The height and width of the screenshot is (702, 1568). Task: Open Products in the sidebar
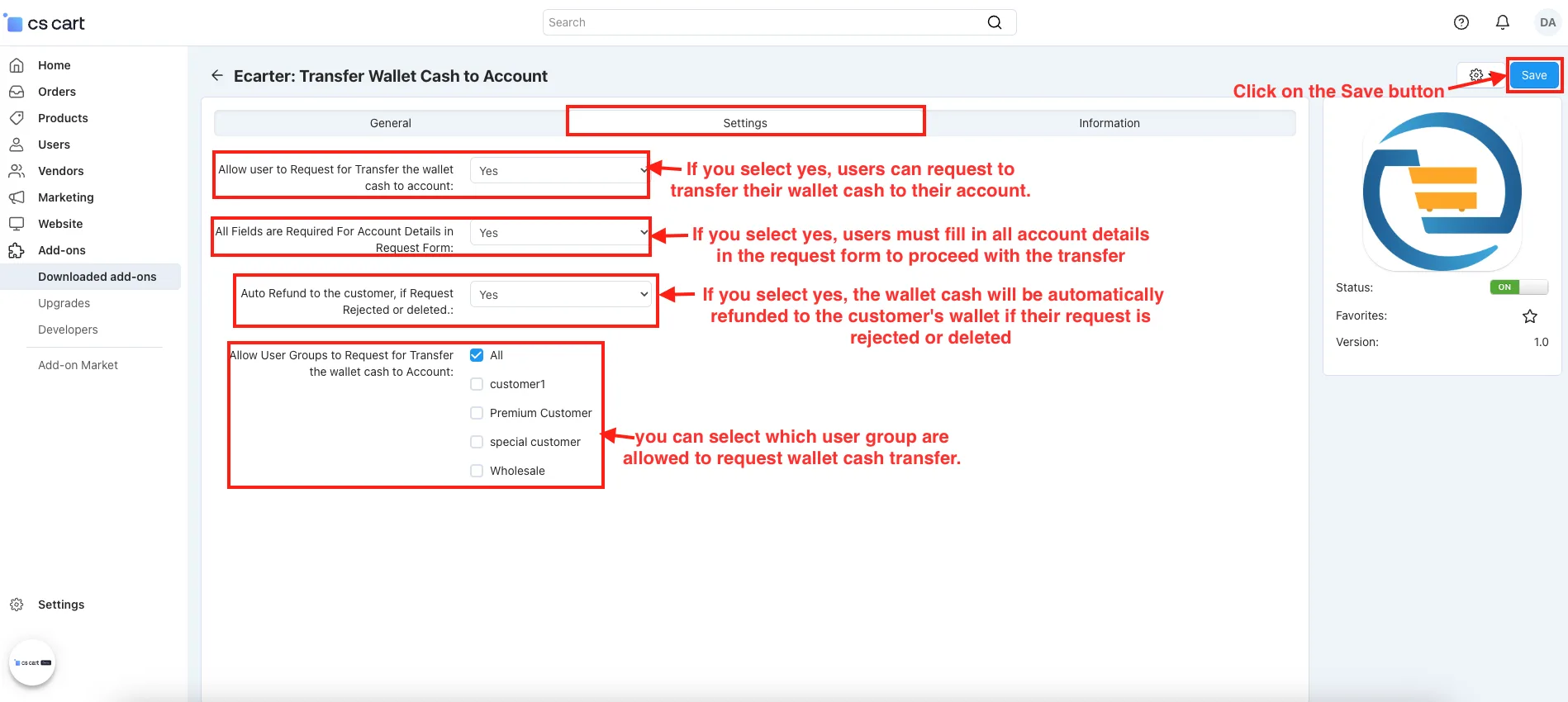coord(63,118)
